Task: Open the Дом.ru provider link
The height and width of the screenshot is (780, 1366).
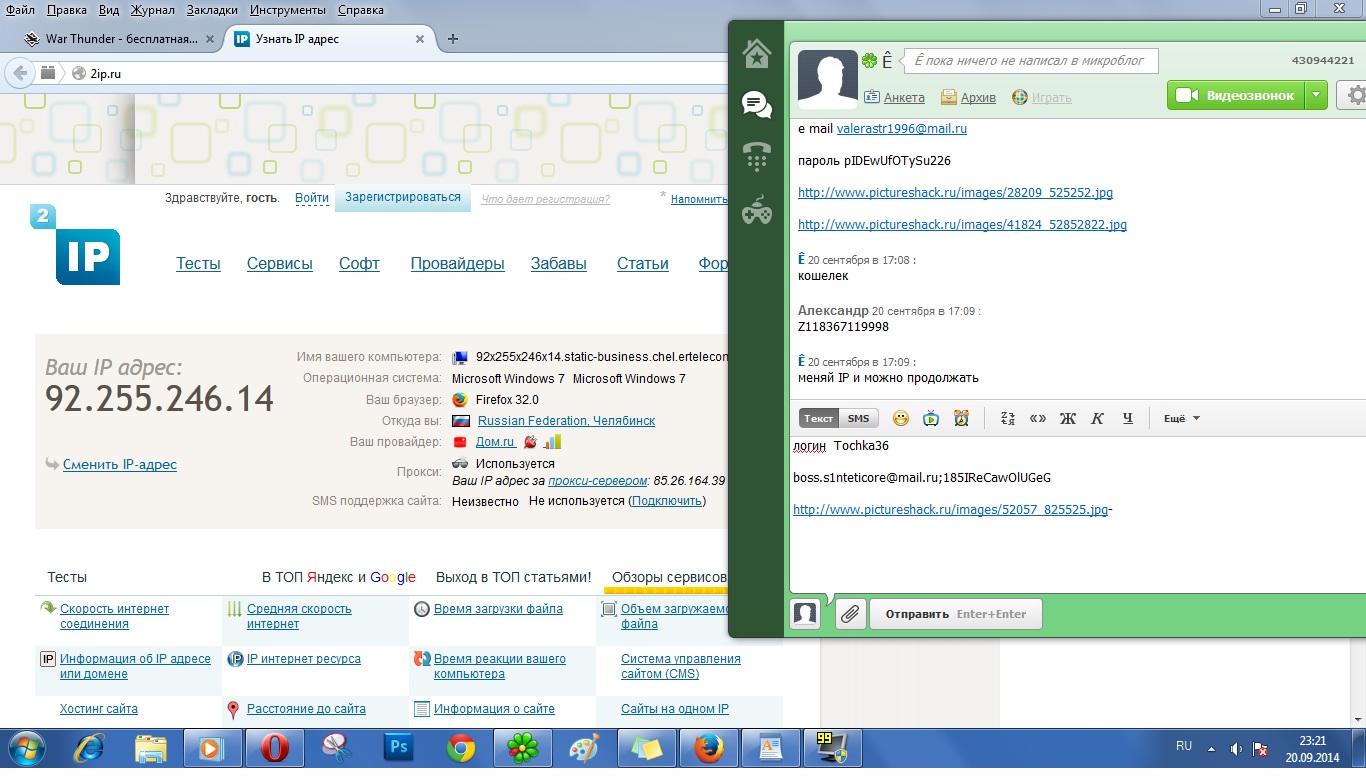Action: pyautogui.click(x=495, y=442)
